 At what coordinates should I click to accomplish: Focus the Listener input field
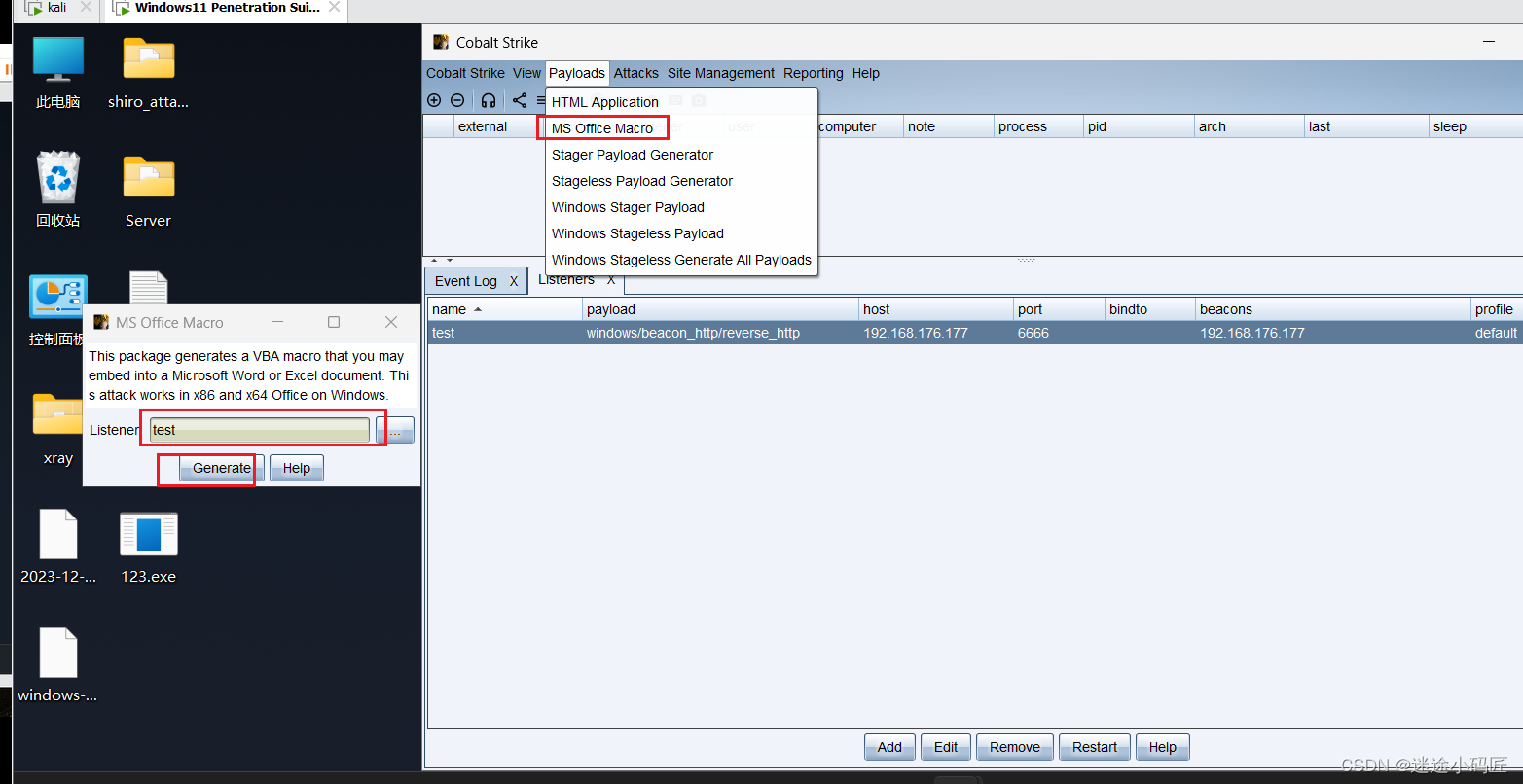(260, 430)
